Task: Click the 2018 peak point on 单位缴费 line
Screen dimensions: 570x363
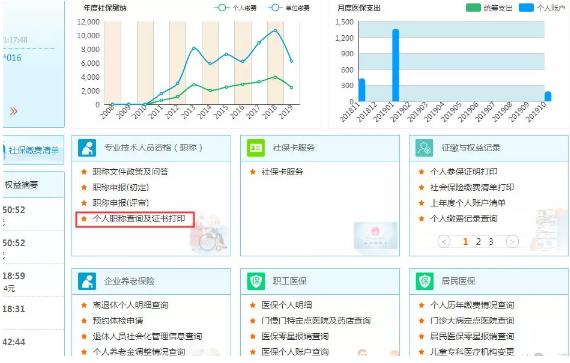Action: (x=276, y=31)
